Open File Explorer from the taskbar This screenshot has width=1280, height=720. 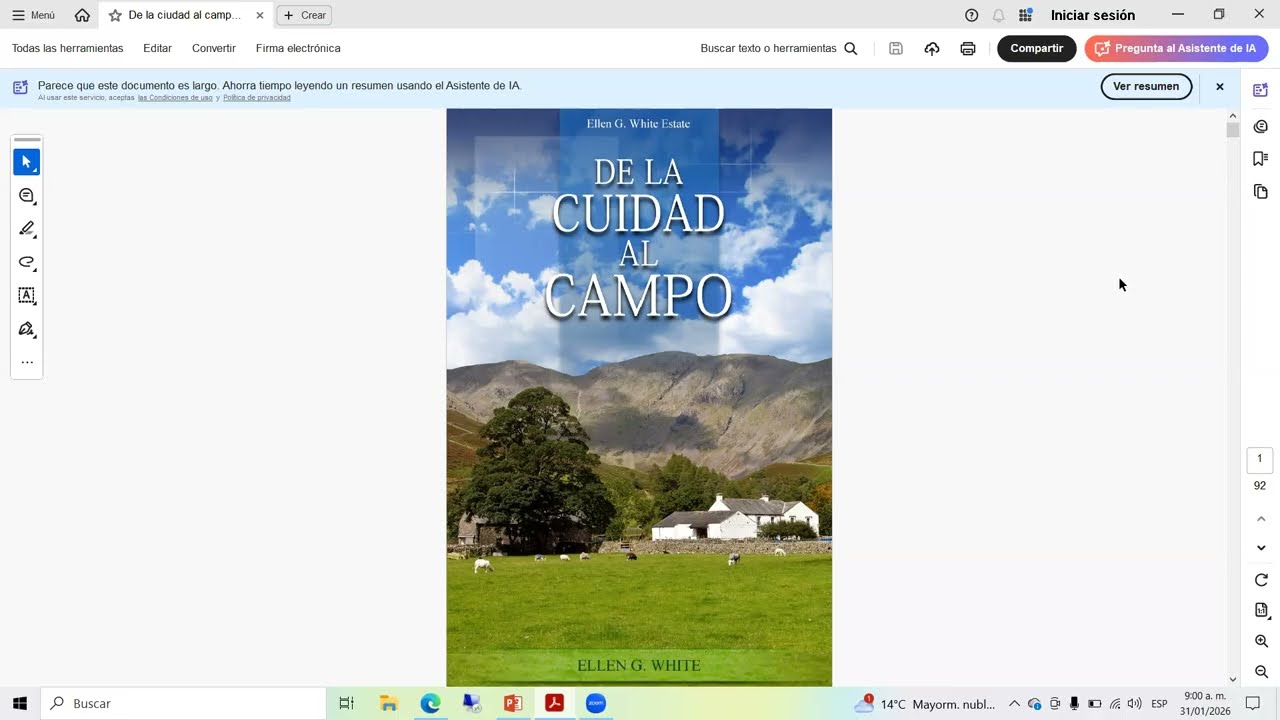pos(389,703)
